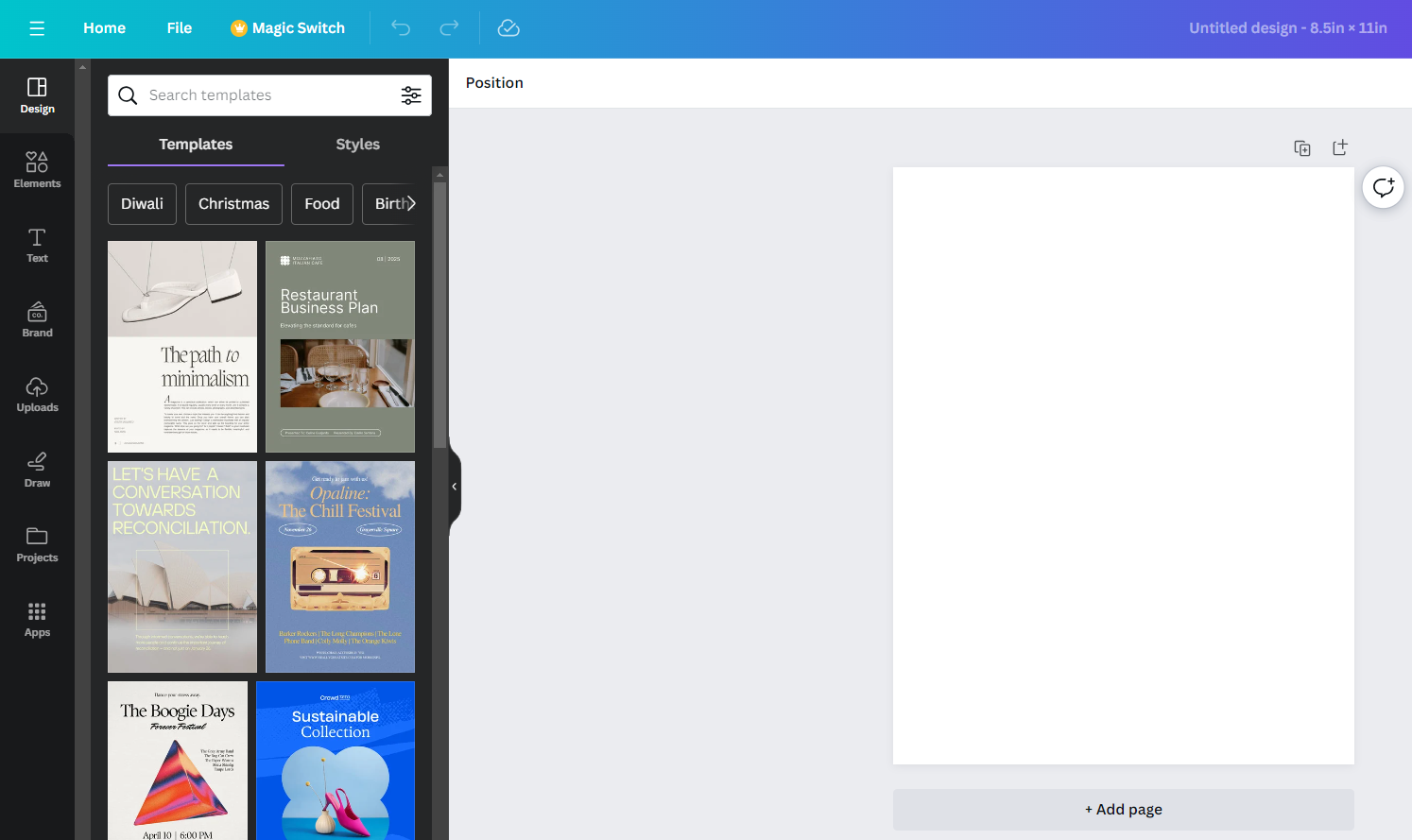Choose the Restaurant Business Plan template

[x=340, y=347]
